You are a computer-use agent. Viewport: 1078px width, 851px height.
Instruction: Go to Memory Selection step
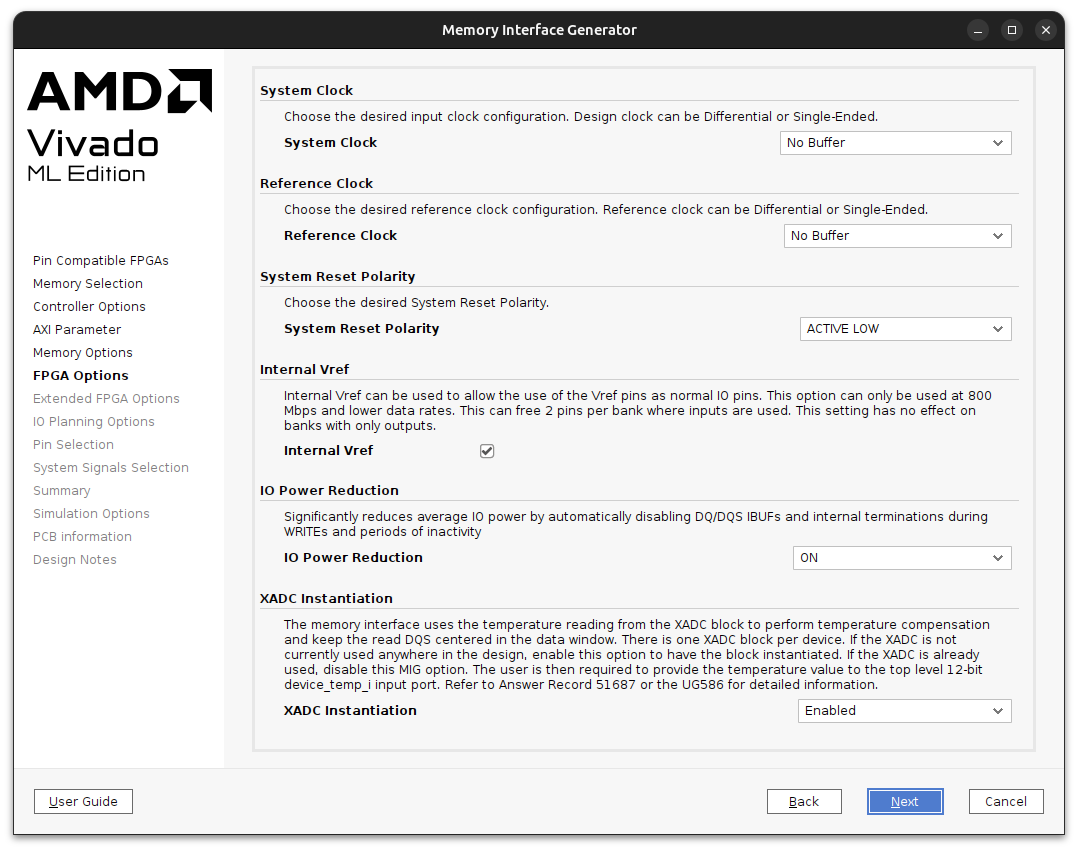[x=87, y=283]
